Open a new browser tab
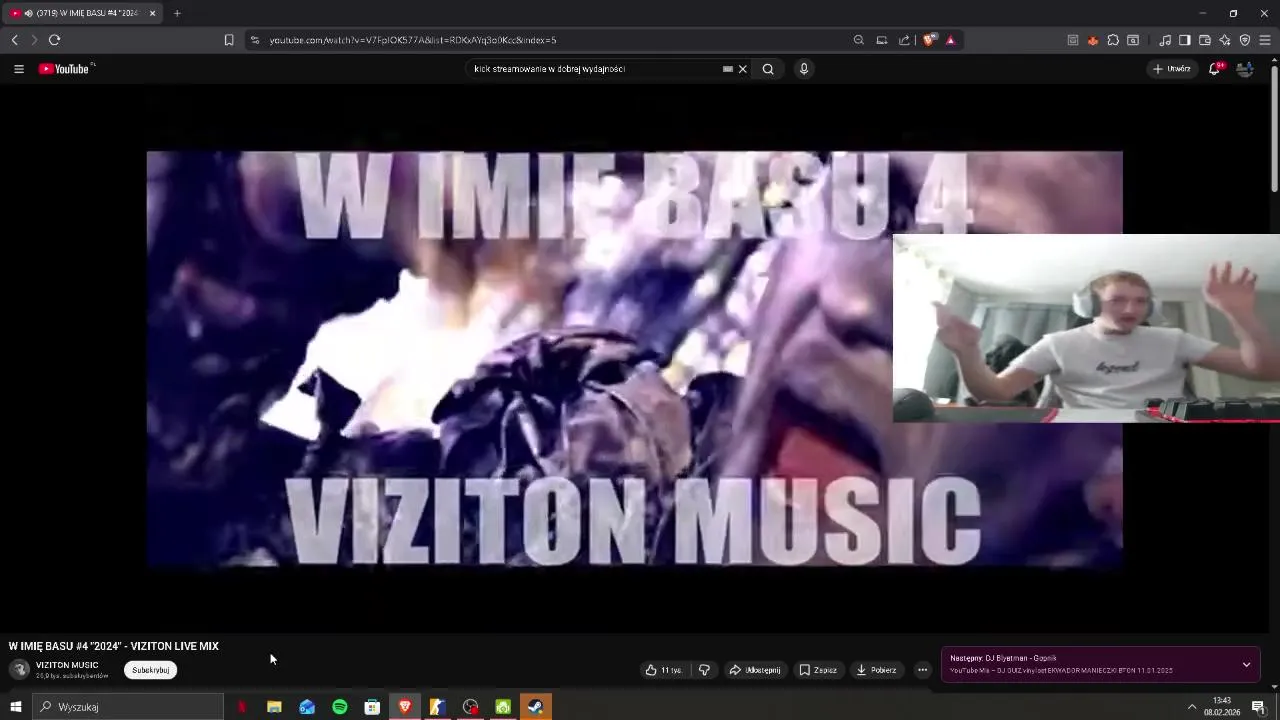Image resolution: width=1280 pixels, height=720 pixels. coord(177,13)
